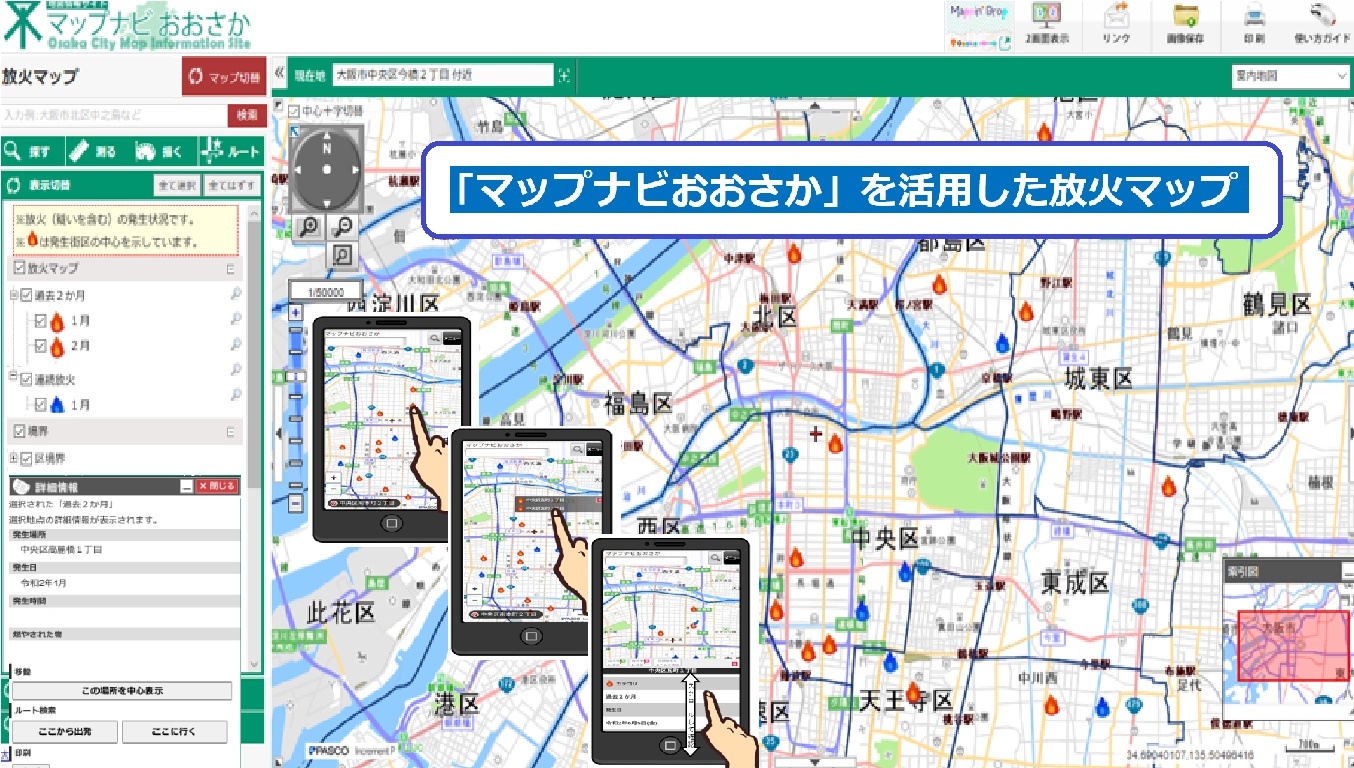Click the ここから出発 button
1354x768 pixels.
point(65,731)
